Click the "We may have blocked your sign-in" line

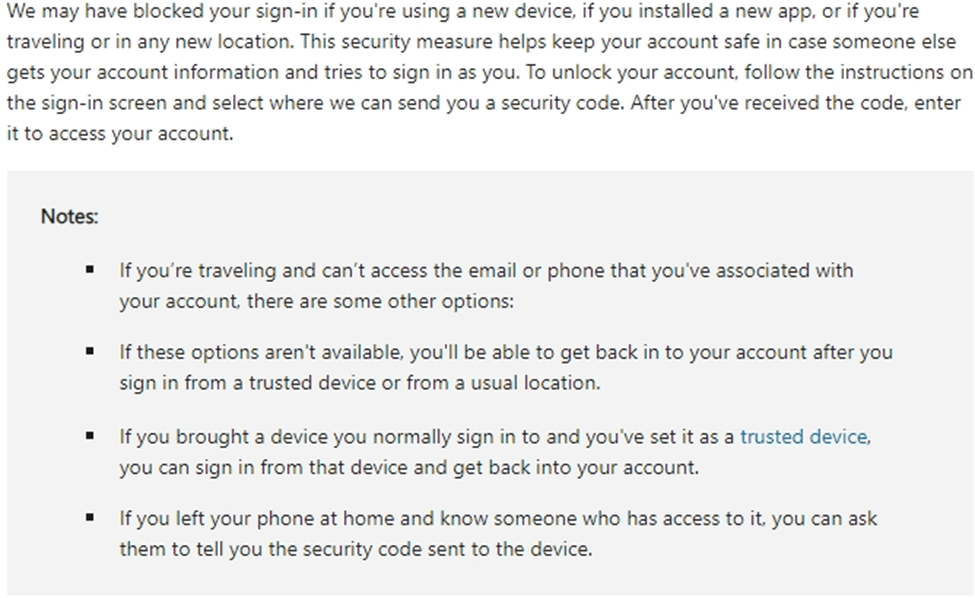463,11
